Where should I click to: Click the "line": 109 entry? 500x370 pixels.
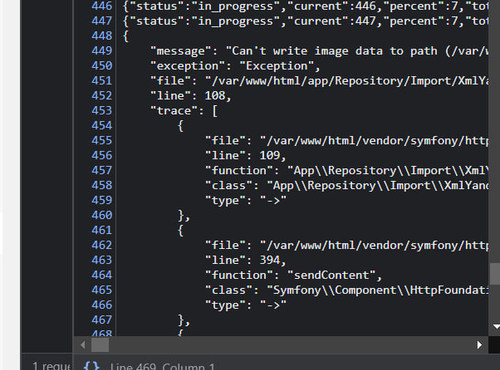pyautogui.click(x=245, y=156)
